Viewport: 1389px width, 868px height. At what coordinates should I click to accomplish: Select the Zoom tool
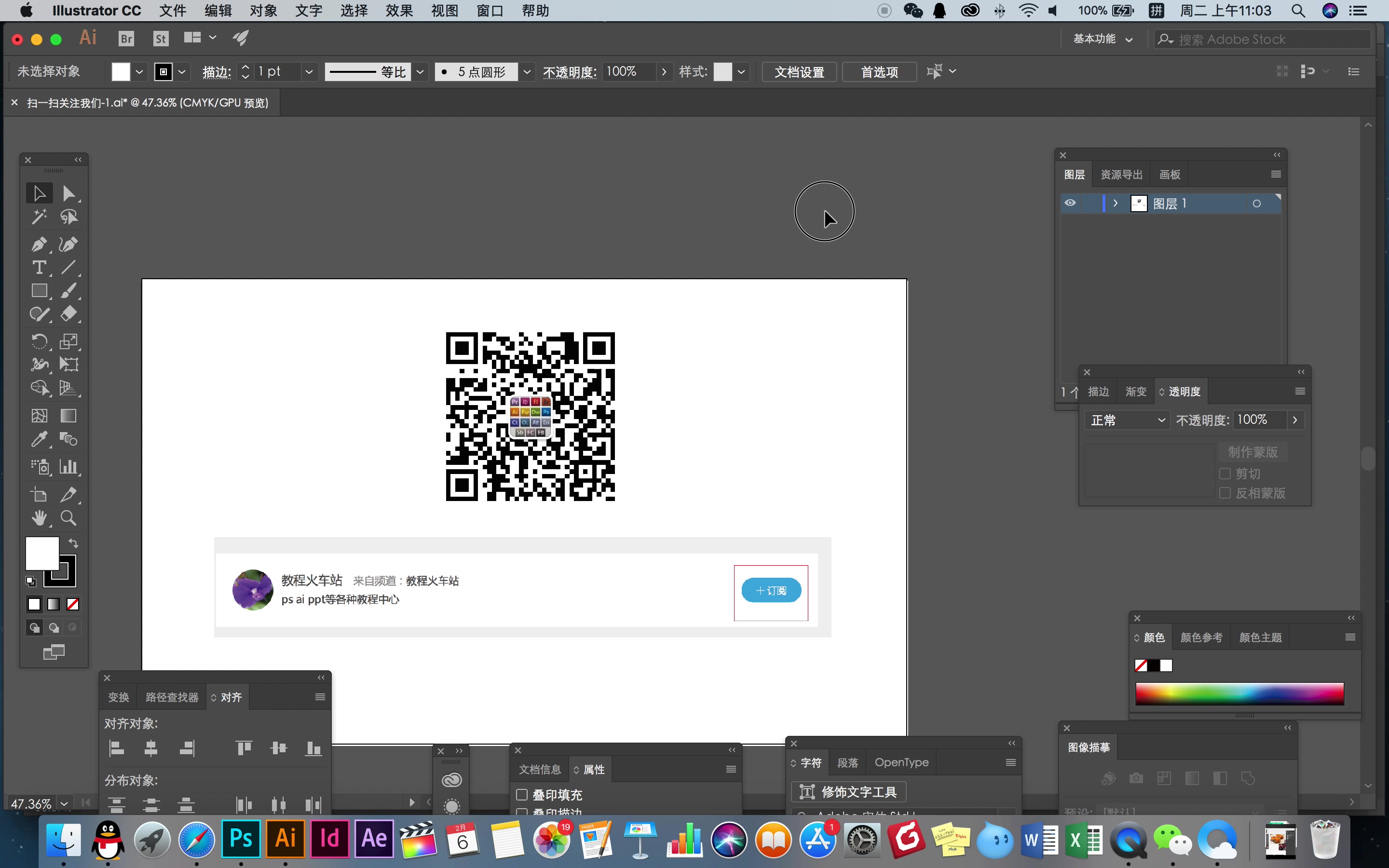coord(69,518)
